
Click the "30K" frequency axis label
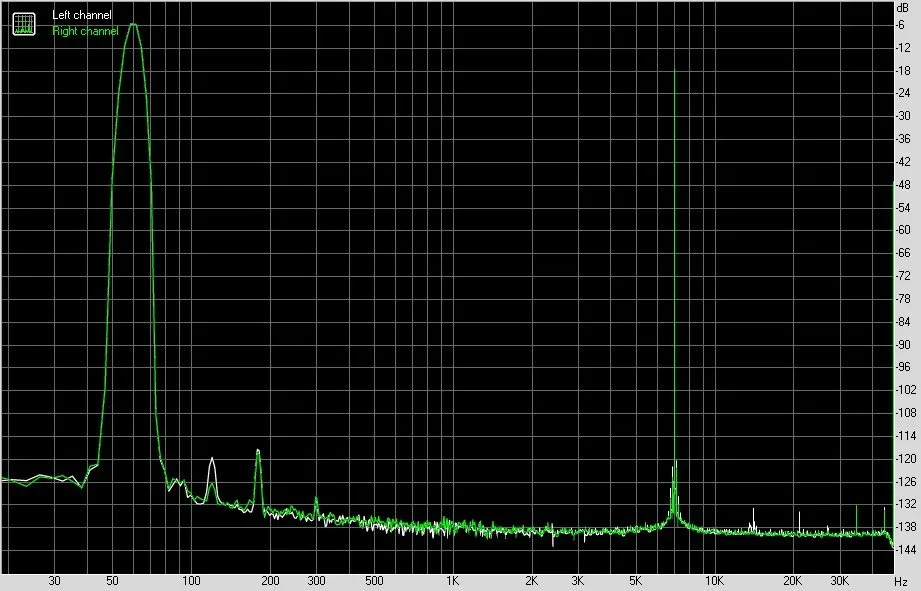[839, 581]
